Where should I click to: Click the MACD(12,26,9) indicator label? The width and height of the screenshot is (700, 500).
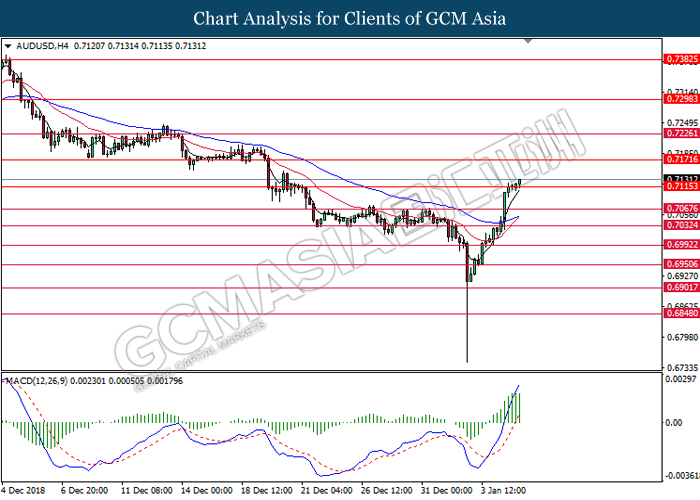coord(37,381)
